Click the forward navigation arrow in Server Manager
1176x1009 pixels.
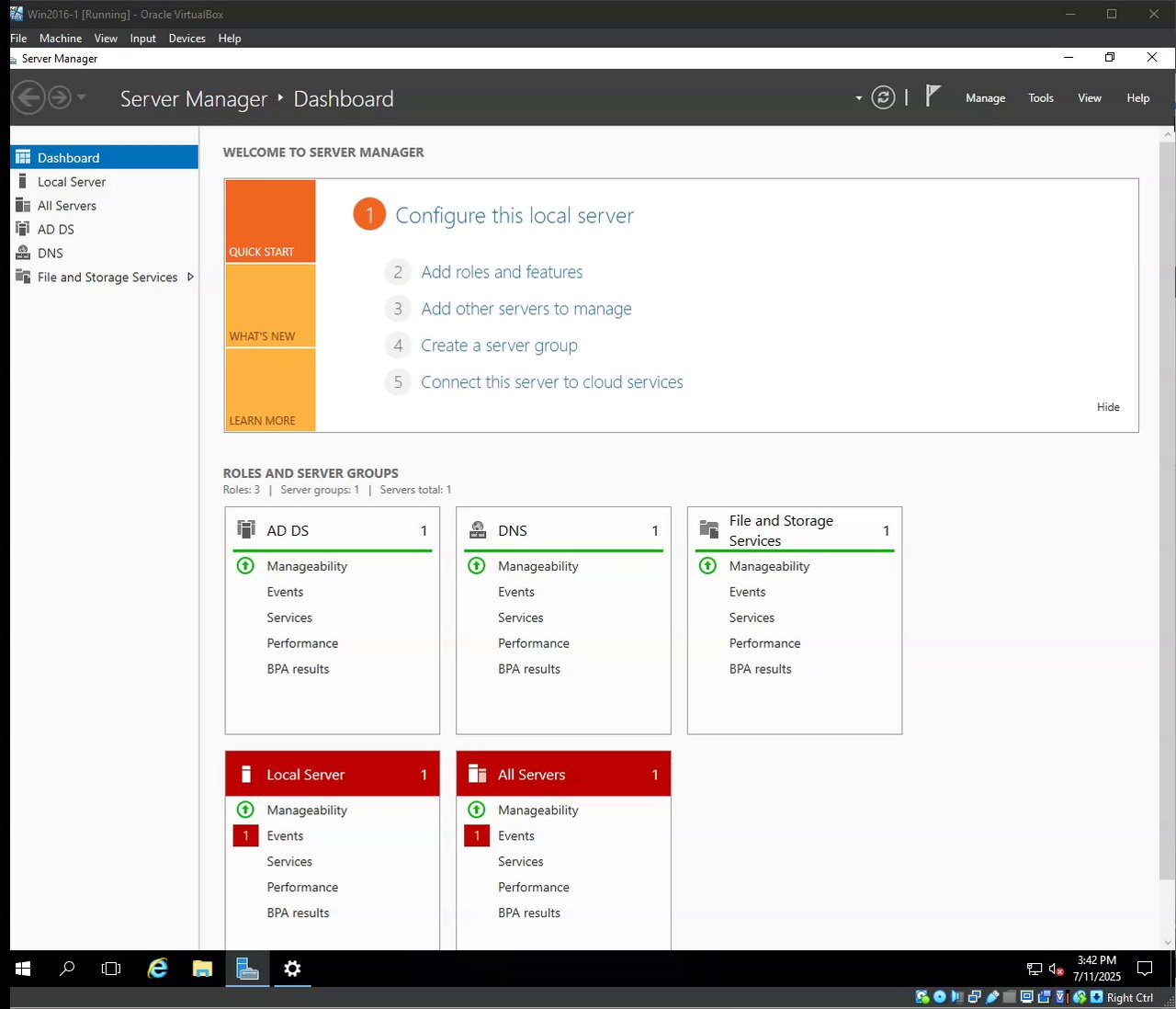click(x=60, y=97)
